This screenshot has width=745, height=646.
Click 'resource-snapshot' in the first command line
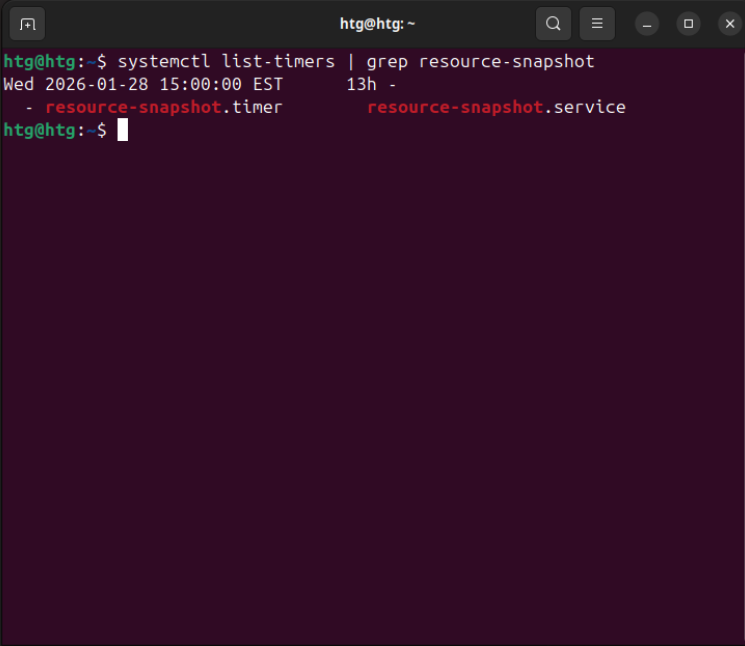pyautogui.click(x=506, y=62)
